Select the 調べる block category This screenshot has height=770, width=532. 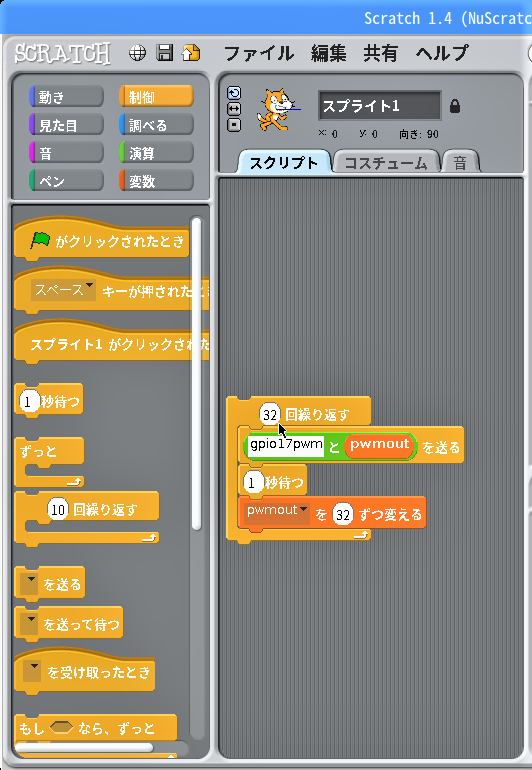(156, 125)
